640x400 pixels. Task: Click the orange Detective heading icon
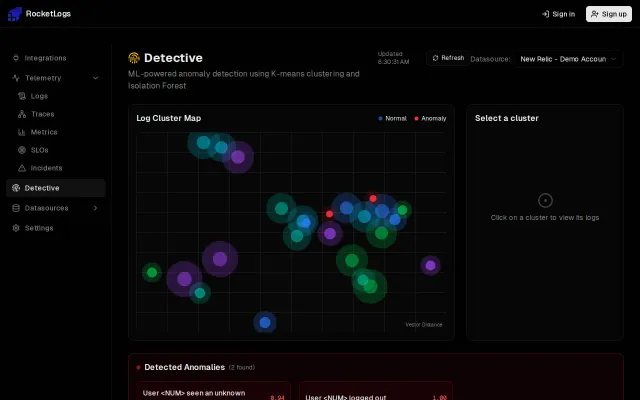(x=134, y=58)
